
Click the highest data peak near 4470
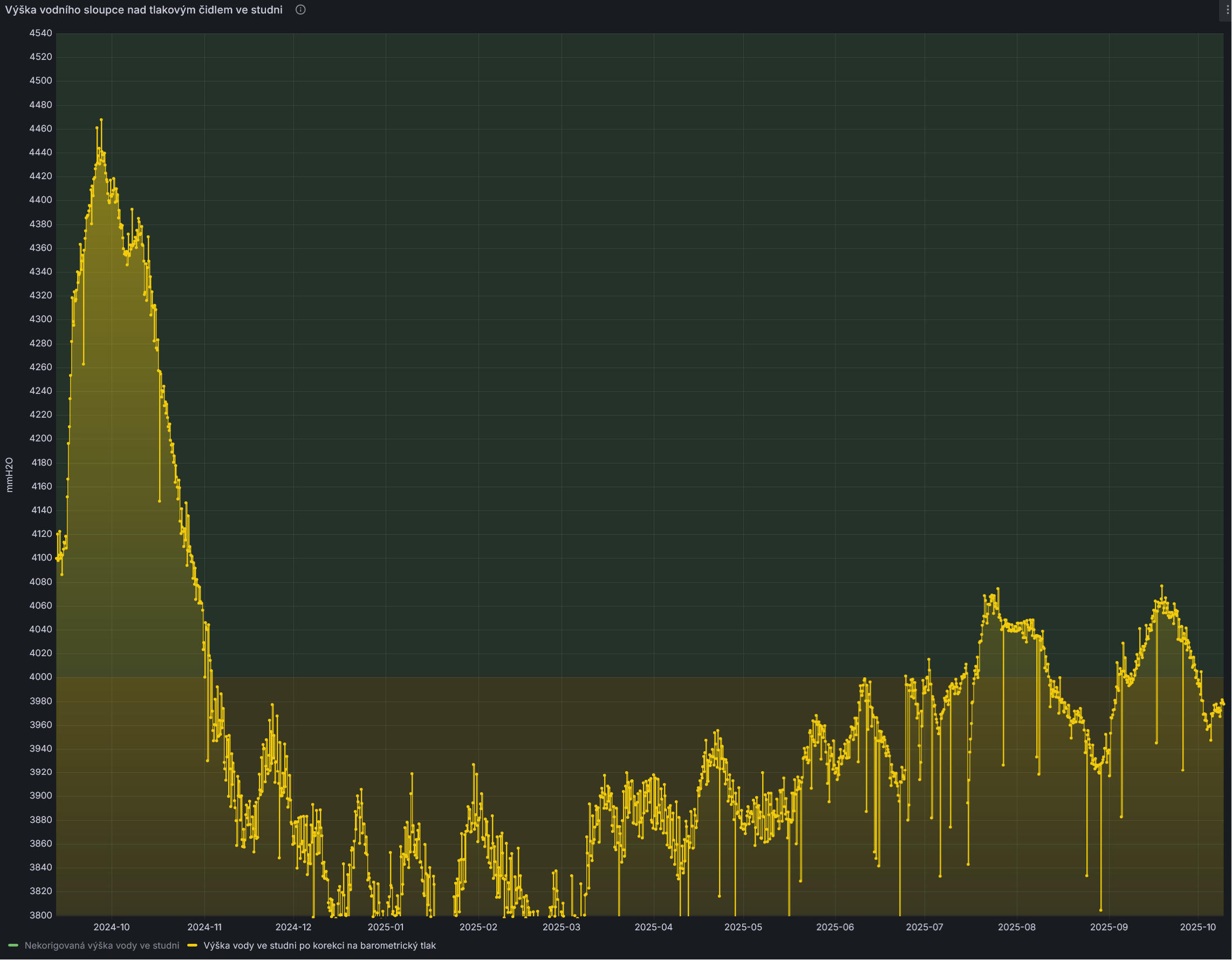pos(101,120)
